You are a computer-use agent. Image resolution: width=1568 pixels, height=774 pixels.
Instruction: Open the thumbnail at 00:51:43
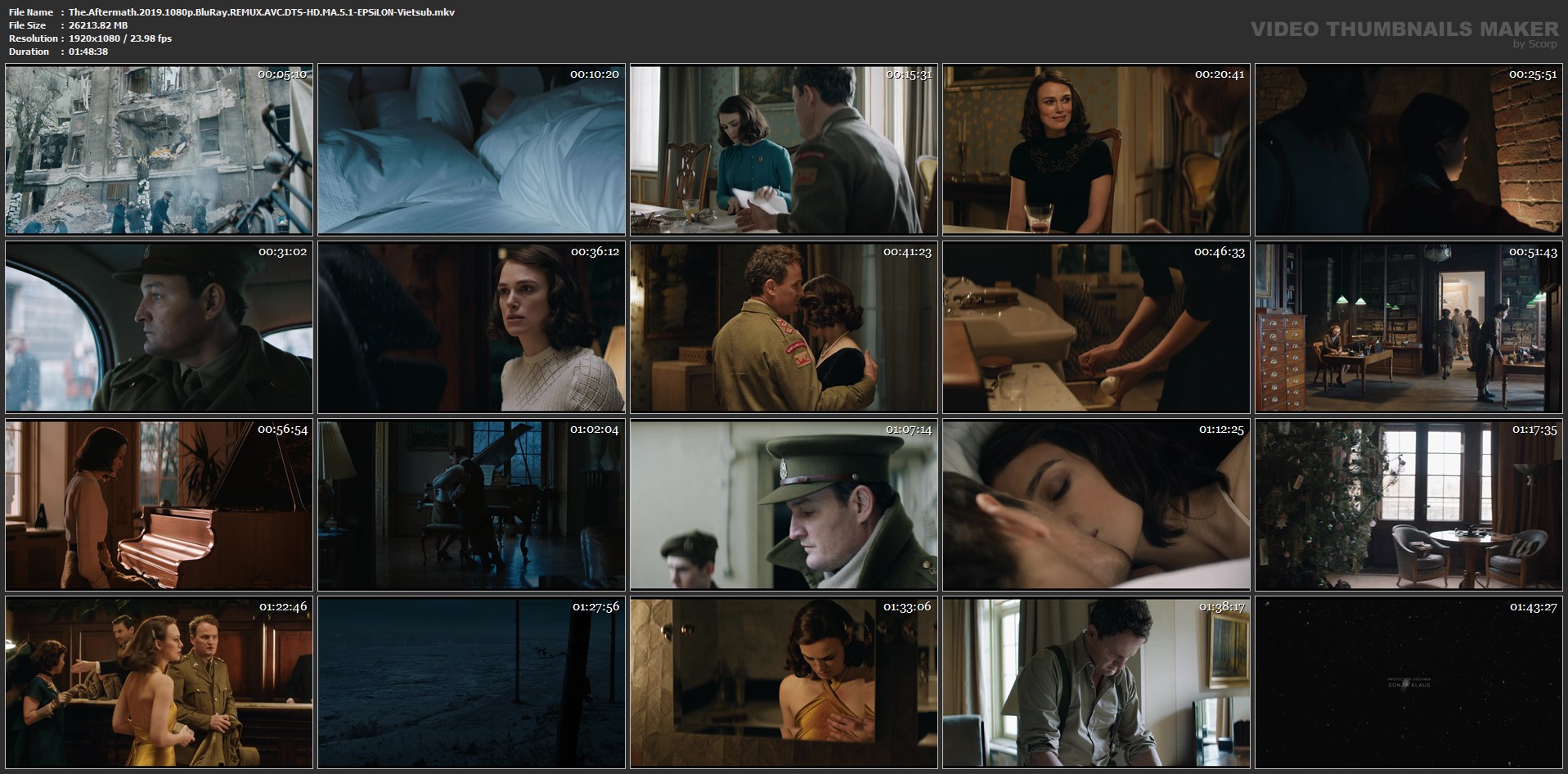pyautogui.click(x=1409, y=327)
